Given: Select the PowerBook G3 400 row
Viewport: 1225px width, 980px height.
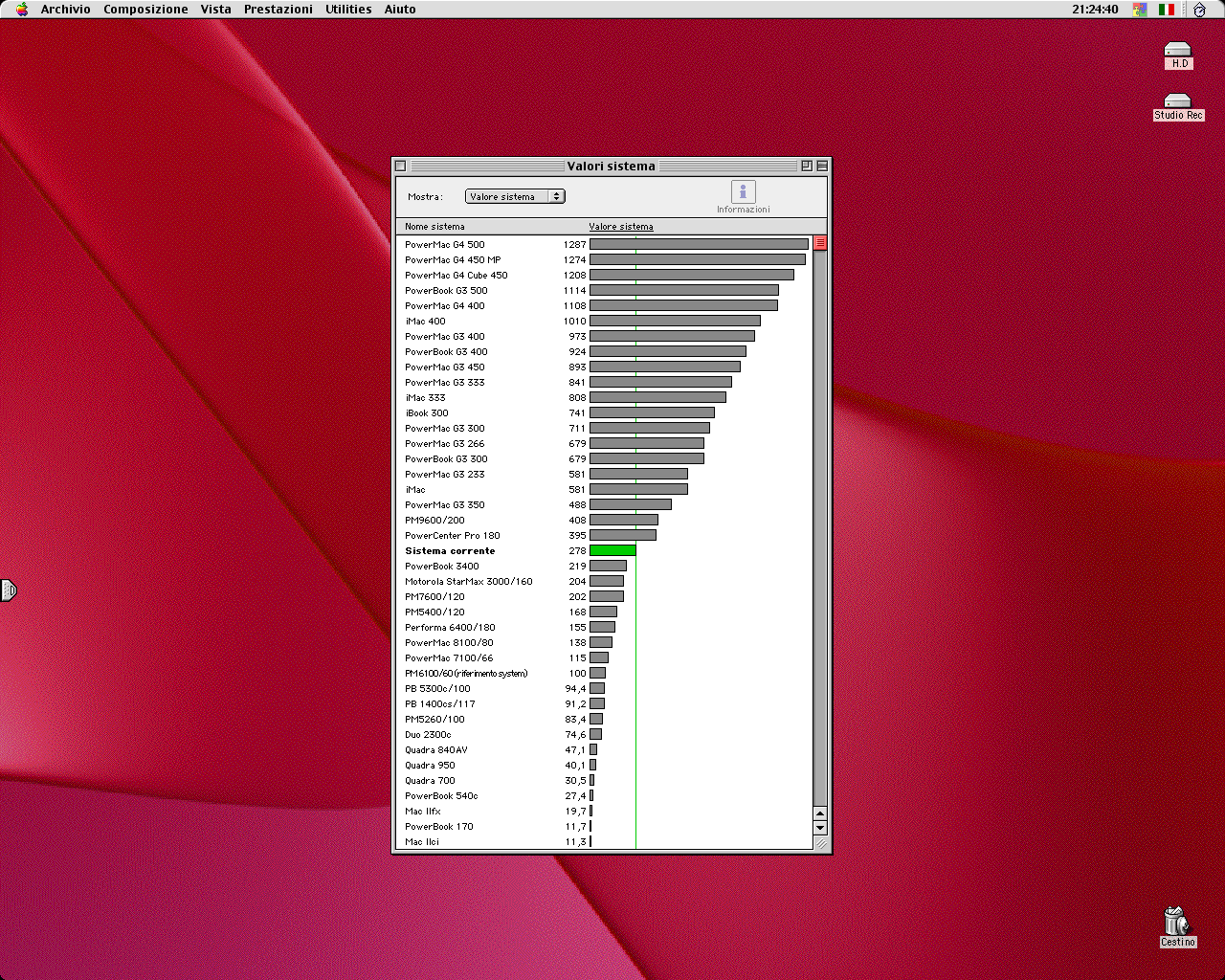Looking at the screenshot, I should [x=605, y=351].
